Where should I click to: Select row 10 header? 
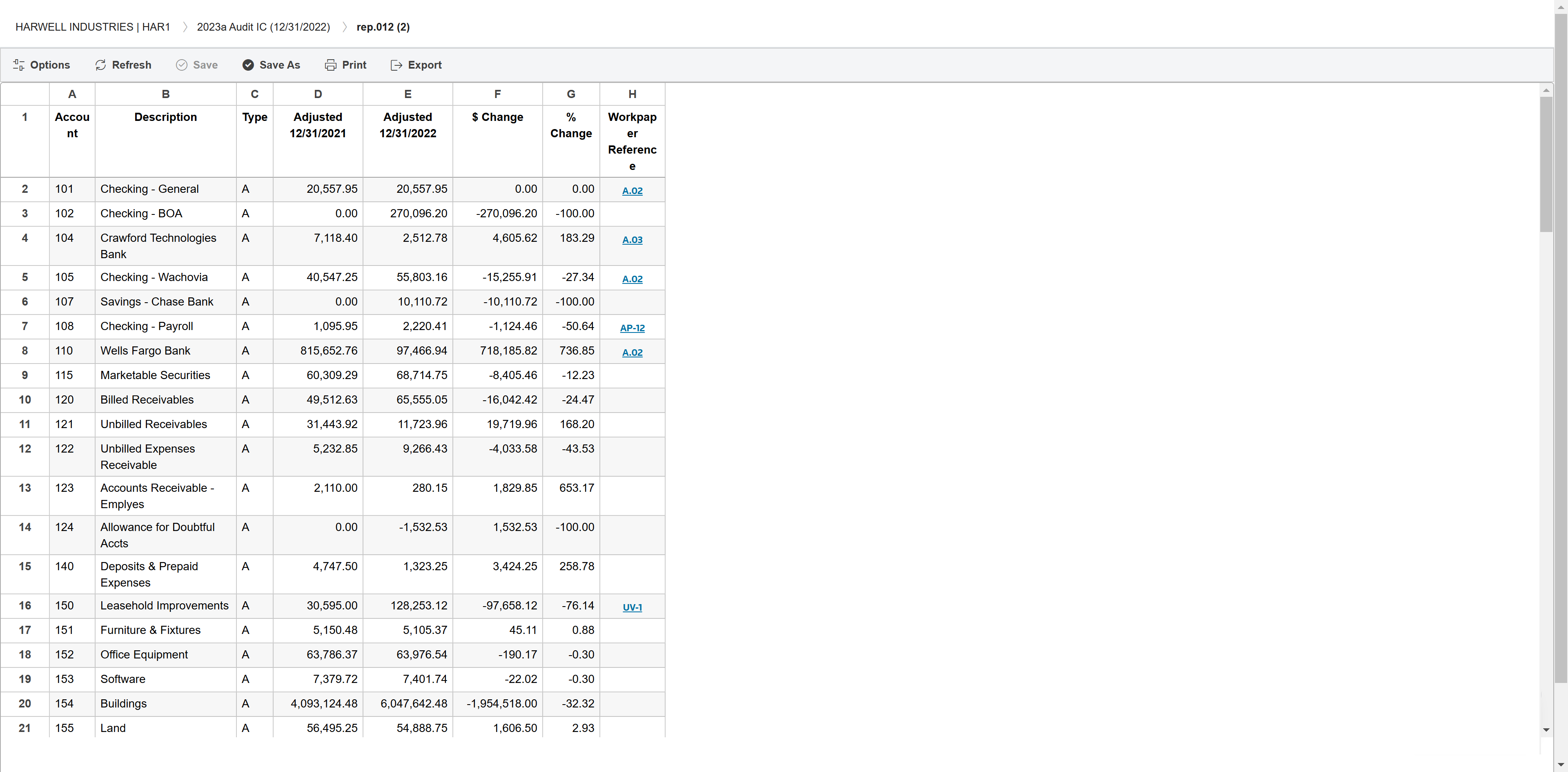(x=25, y=399)
